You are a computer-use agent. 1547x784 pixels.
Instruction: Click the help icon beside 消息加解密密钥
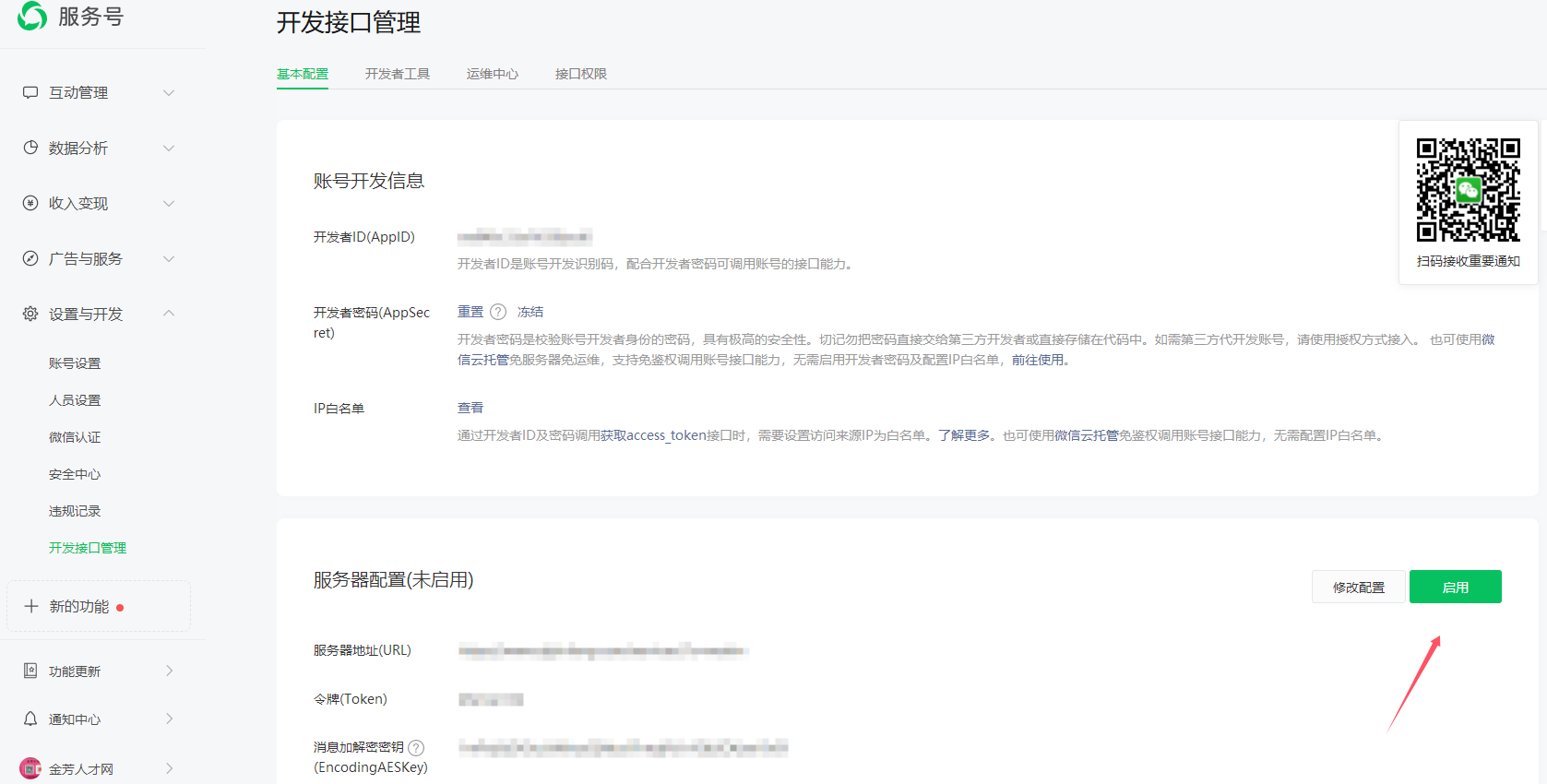pyautogui.click(x=416, y=747)
